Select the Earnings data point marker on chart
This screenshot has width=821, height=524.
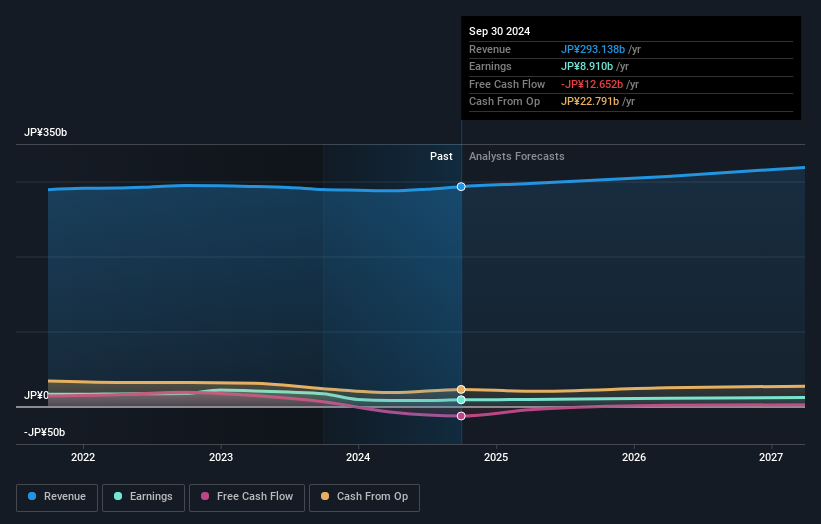[x=461, y=400]
